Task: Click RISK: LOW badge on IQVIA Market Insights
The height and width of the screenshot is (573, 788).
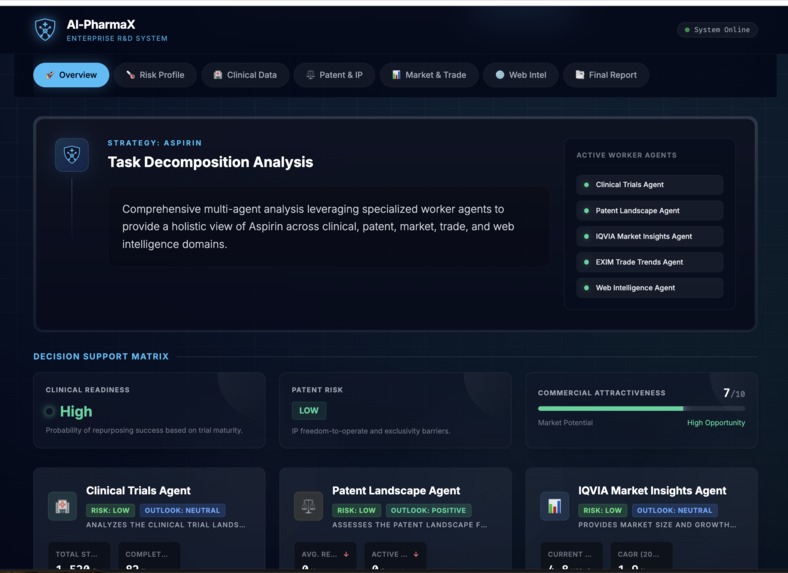Action: 603,510
